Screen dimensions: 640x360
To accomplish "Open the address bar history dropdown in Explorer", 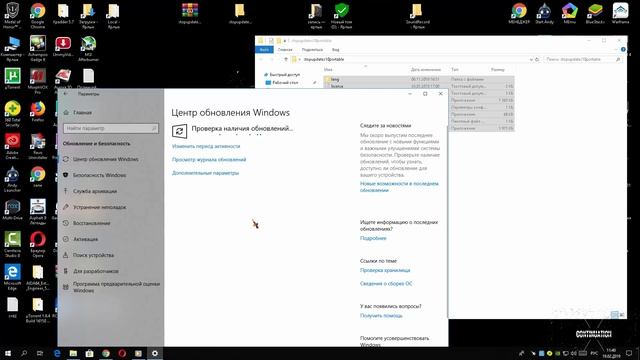I will pos(531,60).
